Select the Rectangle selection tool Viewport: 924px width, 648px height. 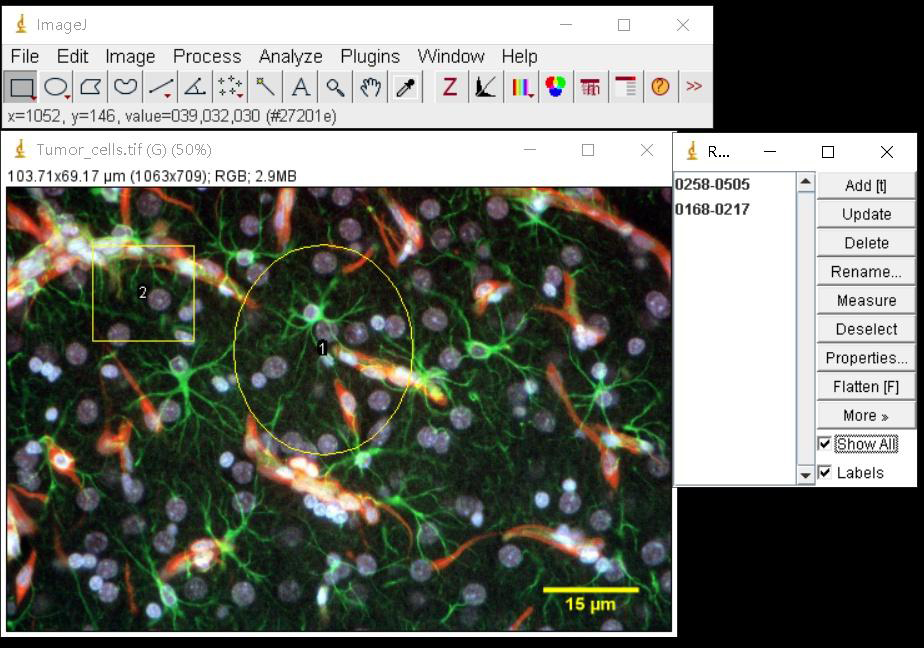click(x=21, y=88)
